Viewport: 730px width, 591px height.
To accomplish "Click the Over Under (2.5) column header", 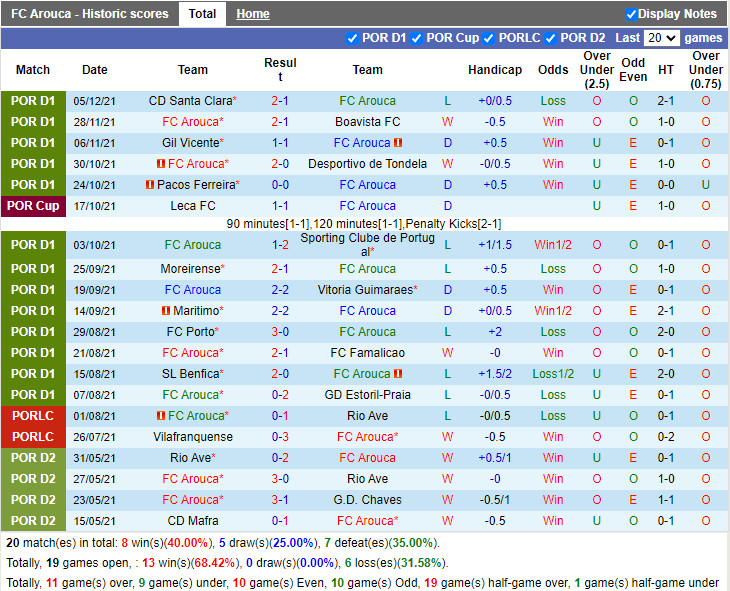I will 597,70.
